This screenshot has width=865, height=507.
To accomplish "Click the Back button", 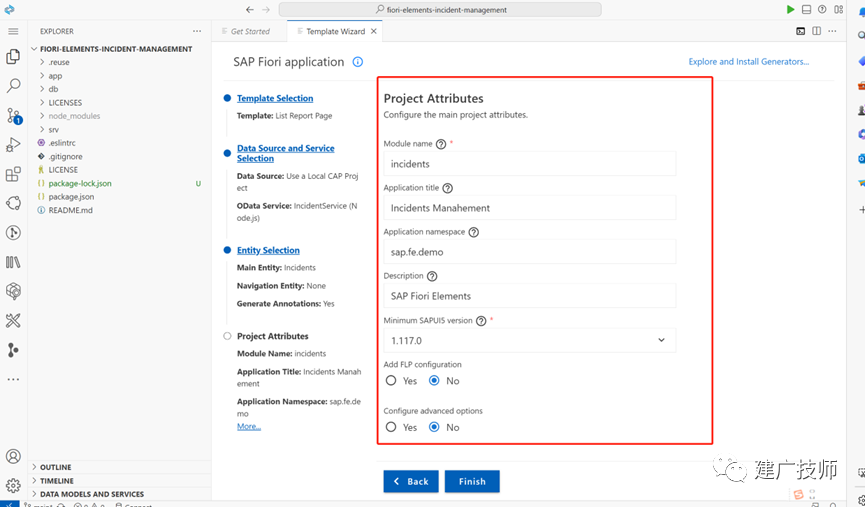I will point(411,482).
